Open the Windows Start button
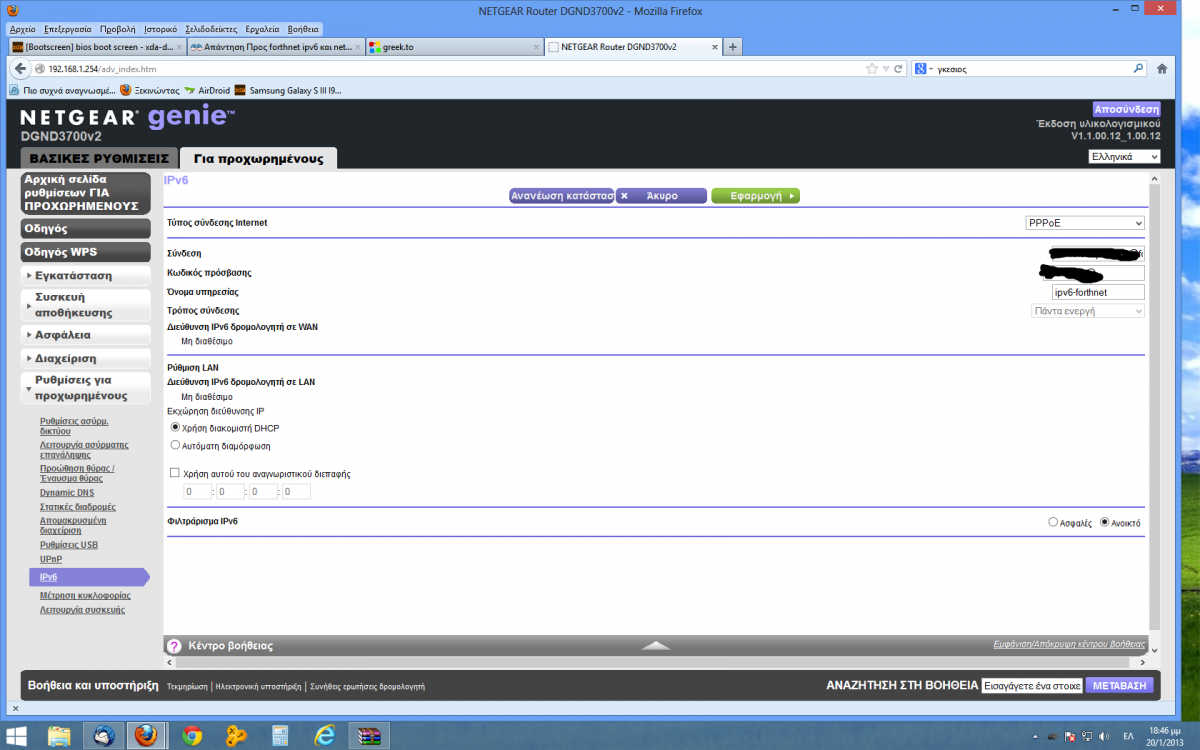This screenshot has height=750, width=1200. coord(17,736)
